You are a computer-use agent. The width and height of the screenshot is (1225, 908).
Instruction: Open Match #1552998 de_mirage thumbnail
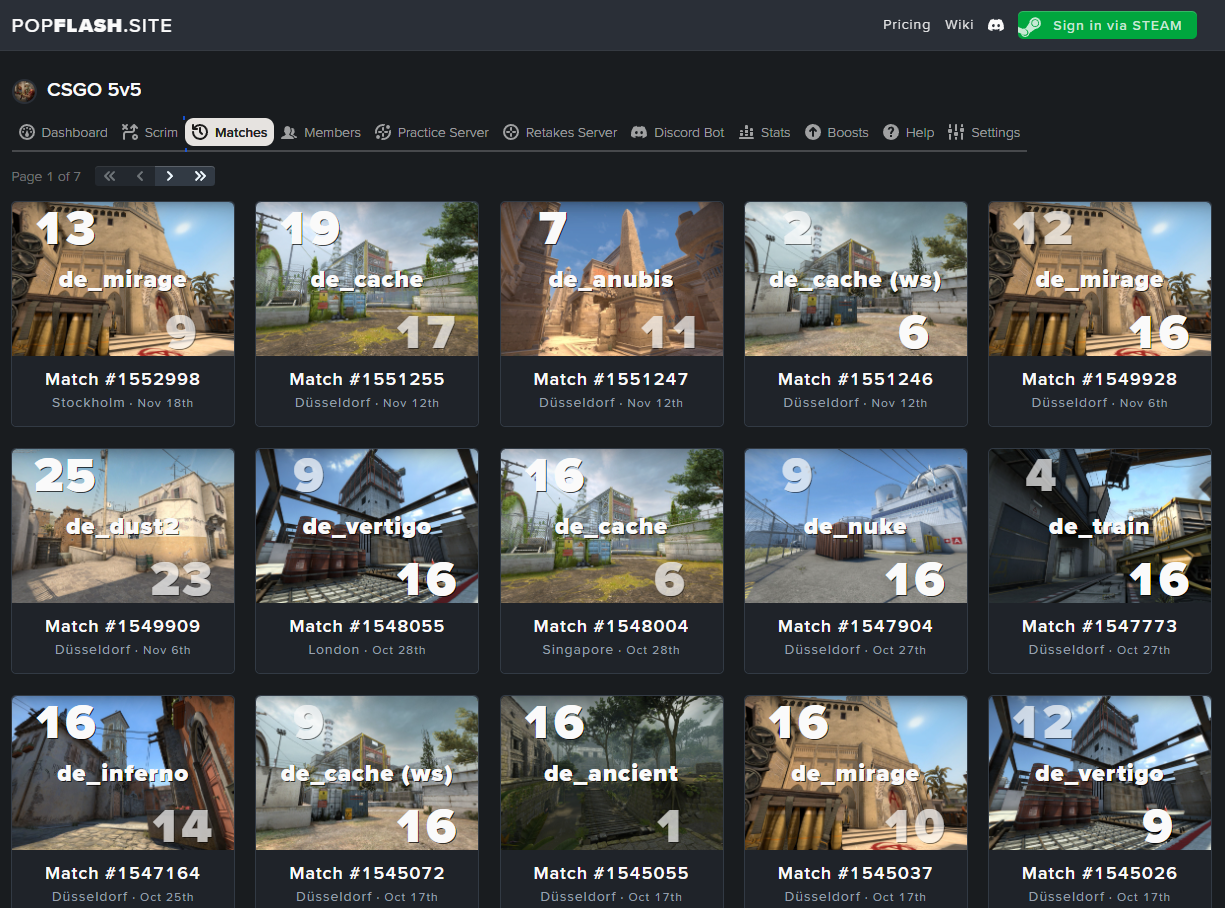tap(123, 279)
